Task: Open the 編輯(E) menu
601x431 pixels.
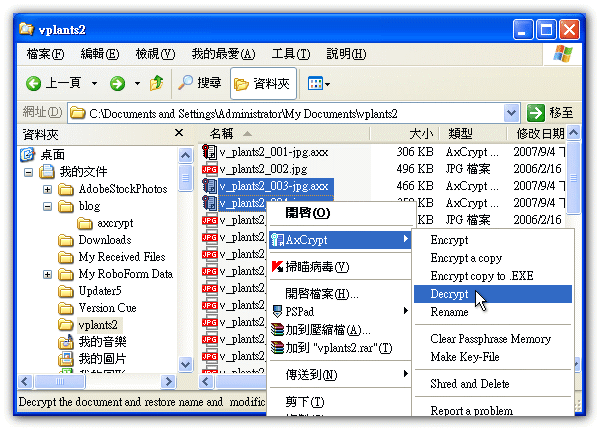Action: 100,54
